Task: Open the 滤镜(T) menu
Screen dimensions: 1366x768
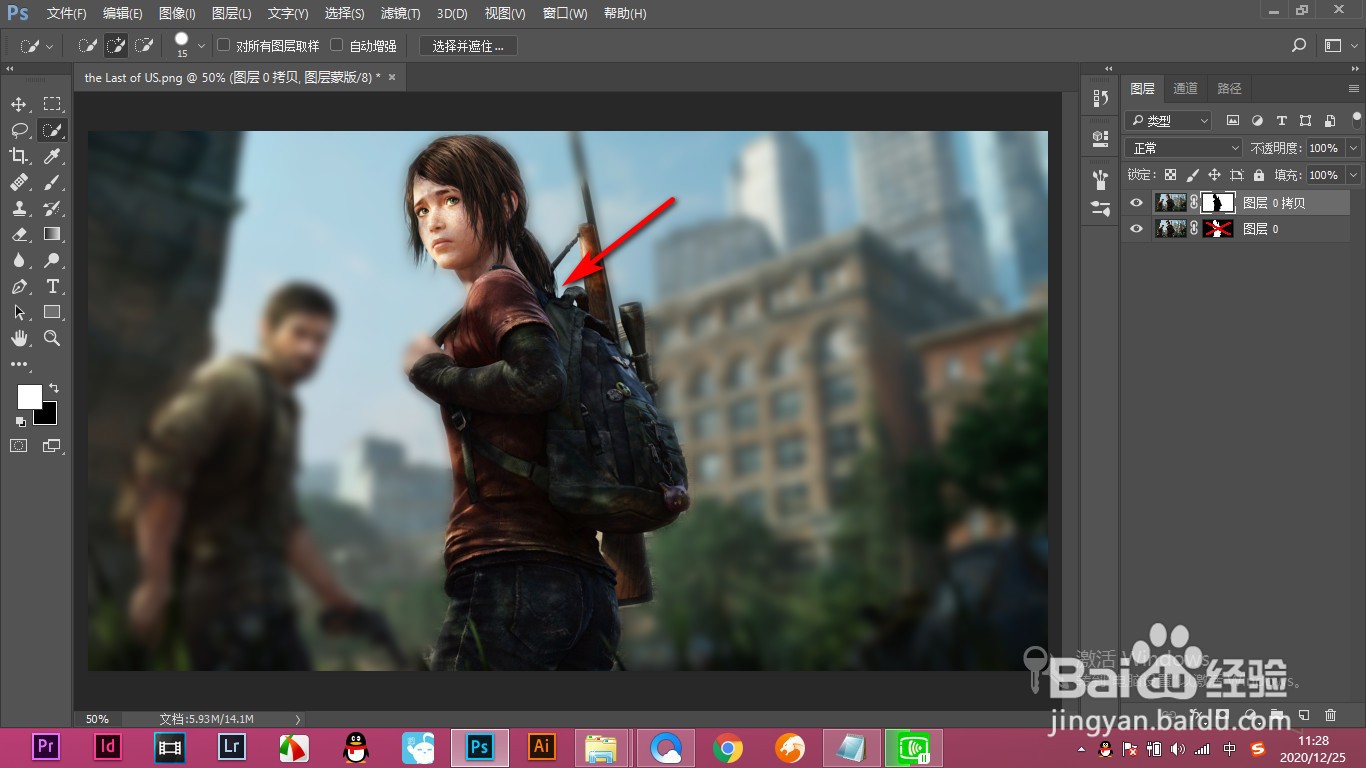Action: pos(401,14)
